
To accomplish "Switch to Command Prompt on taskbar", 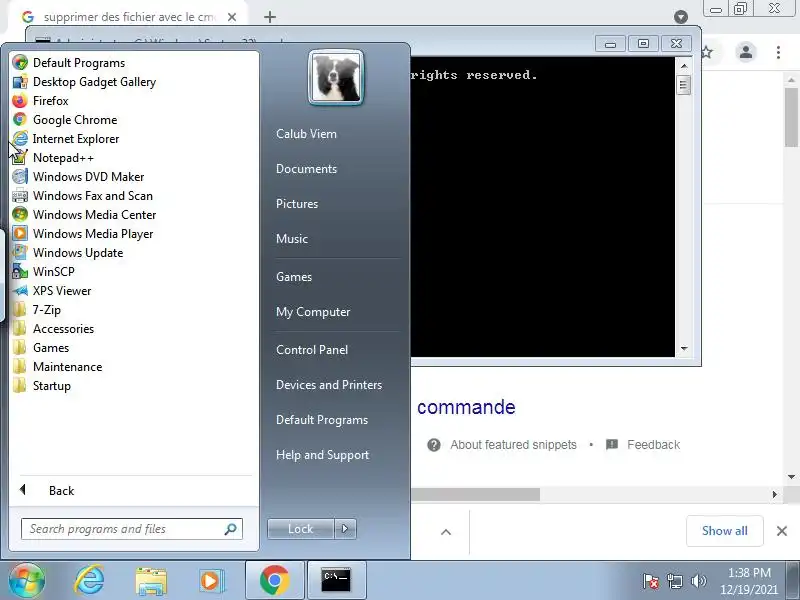I will coord(336,580).
